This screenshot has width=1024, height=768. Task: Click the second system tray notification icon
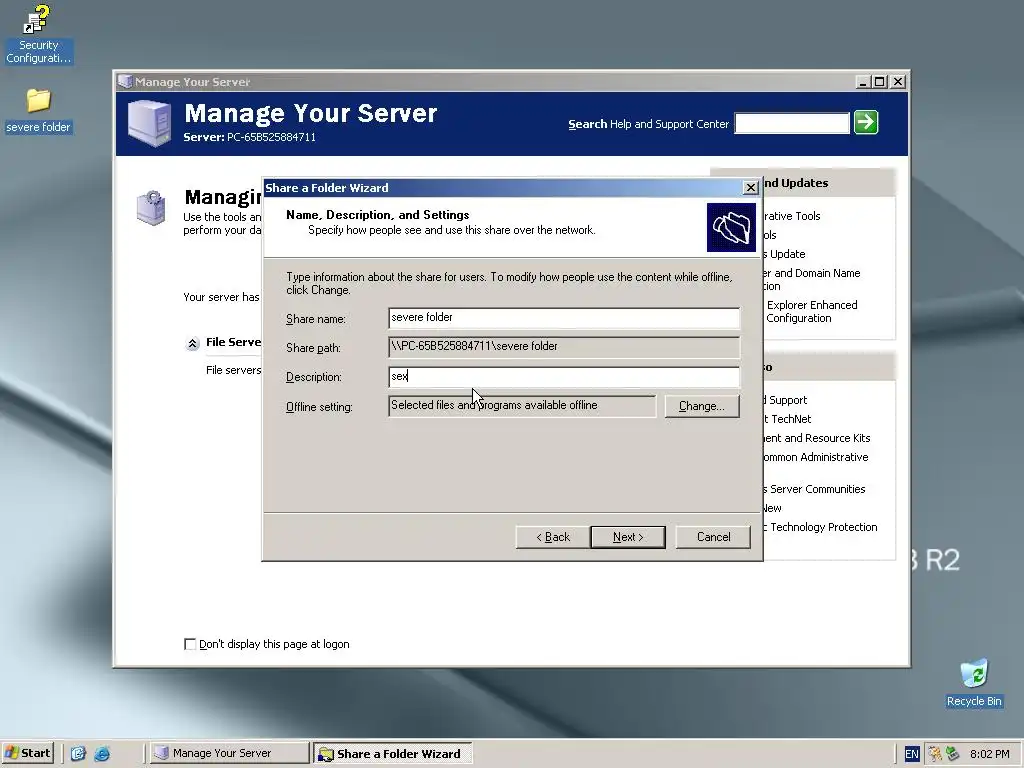952,754
